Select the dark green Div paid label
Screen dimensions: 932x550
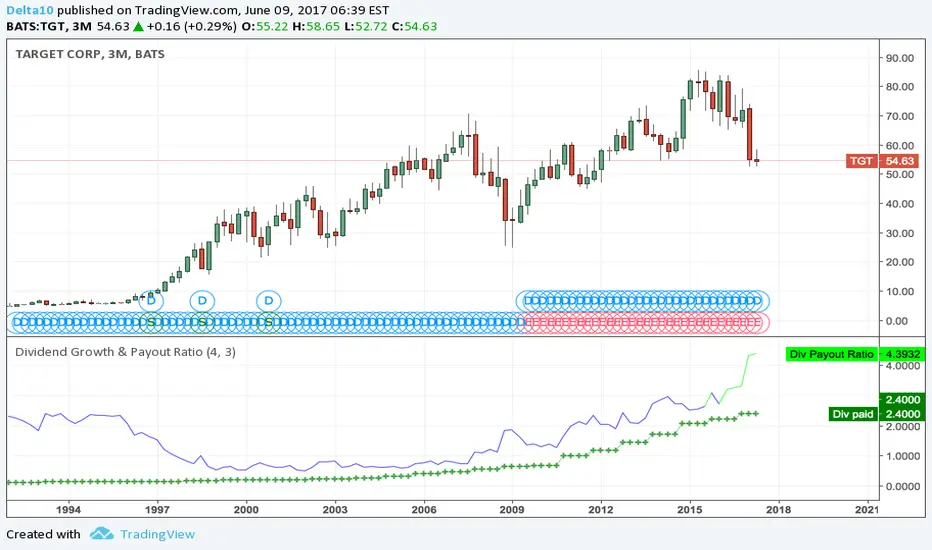click(x=852, y=414)
